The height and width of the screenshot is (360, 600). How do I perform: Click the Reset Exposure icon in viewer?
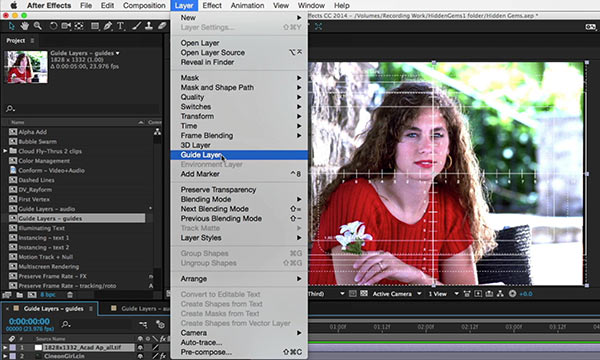click(x=512, y=294)
